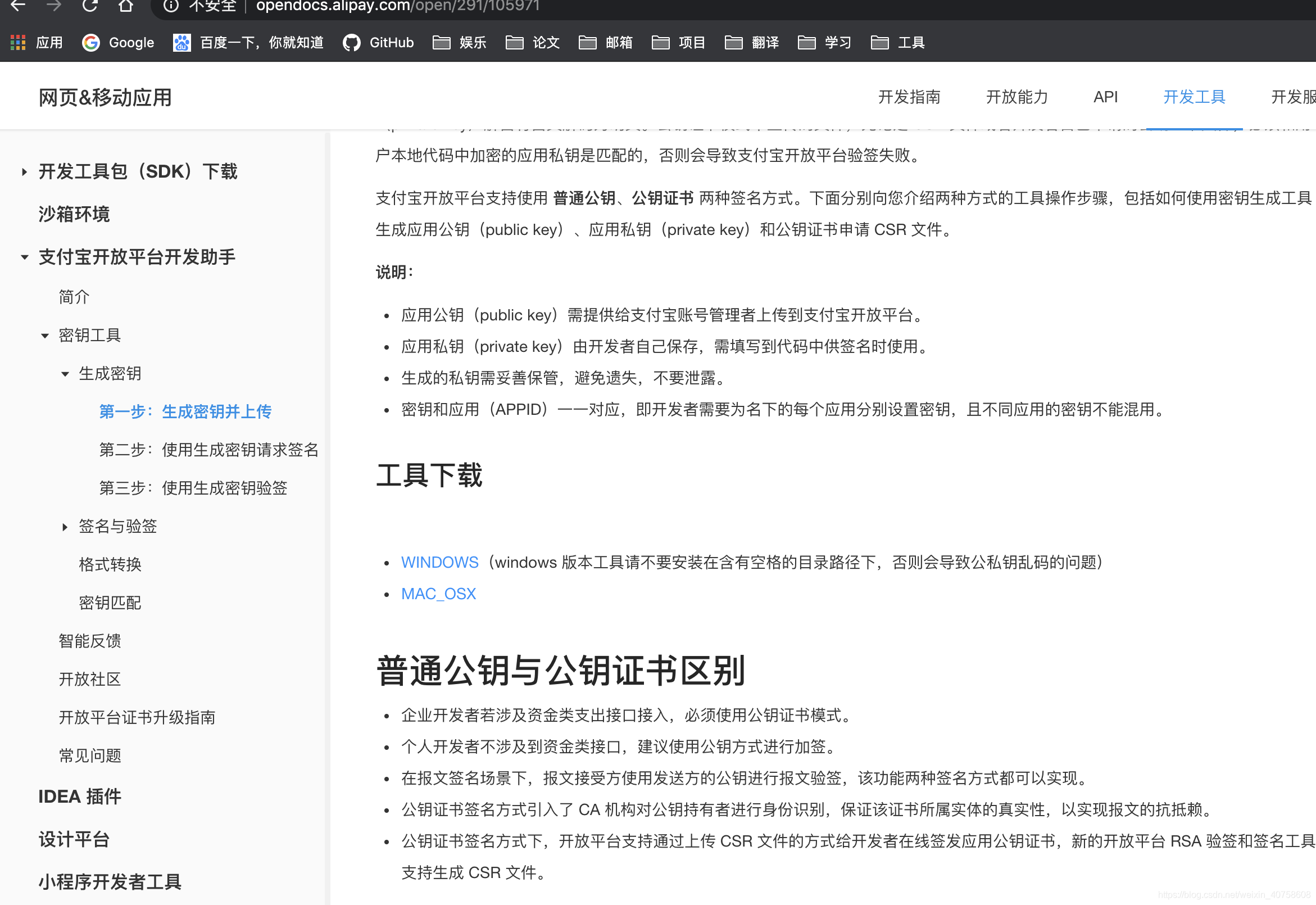Screen dimensions: 1316x905
Task: Select 第二步：使用生成密钥请求签名
Action: pyautogui.click(x=208, y=450)
